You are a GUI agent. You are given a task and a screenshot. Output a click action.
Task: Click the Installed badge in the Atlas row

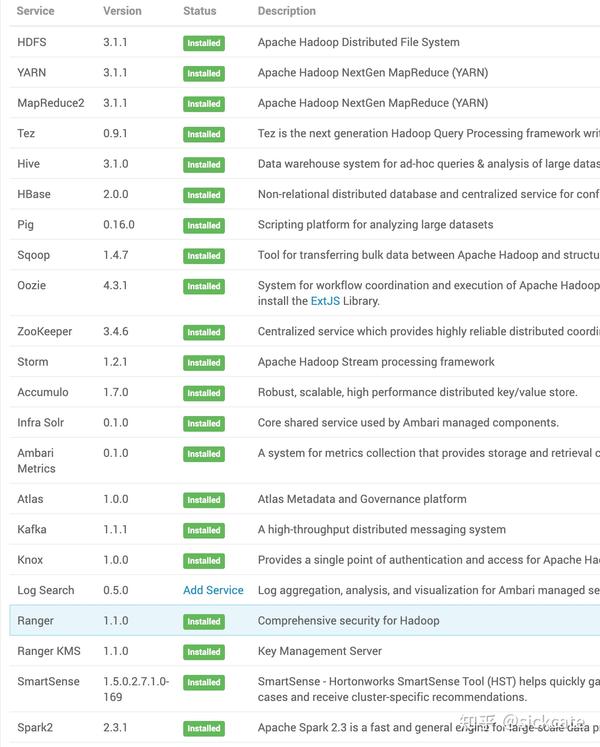point(203,500)
